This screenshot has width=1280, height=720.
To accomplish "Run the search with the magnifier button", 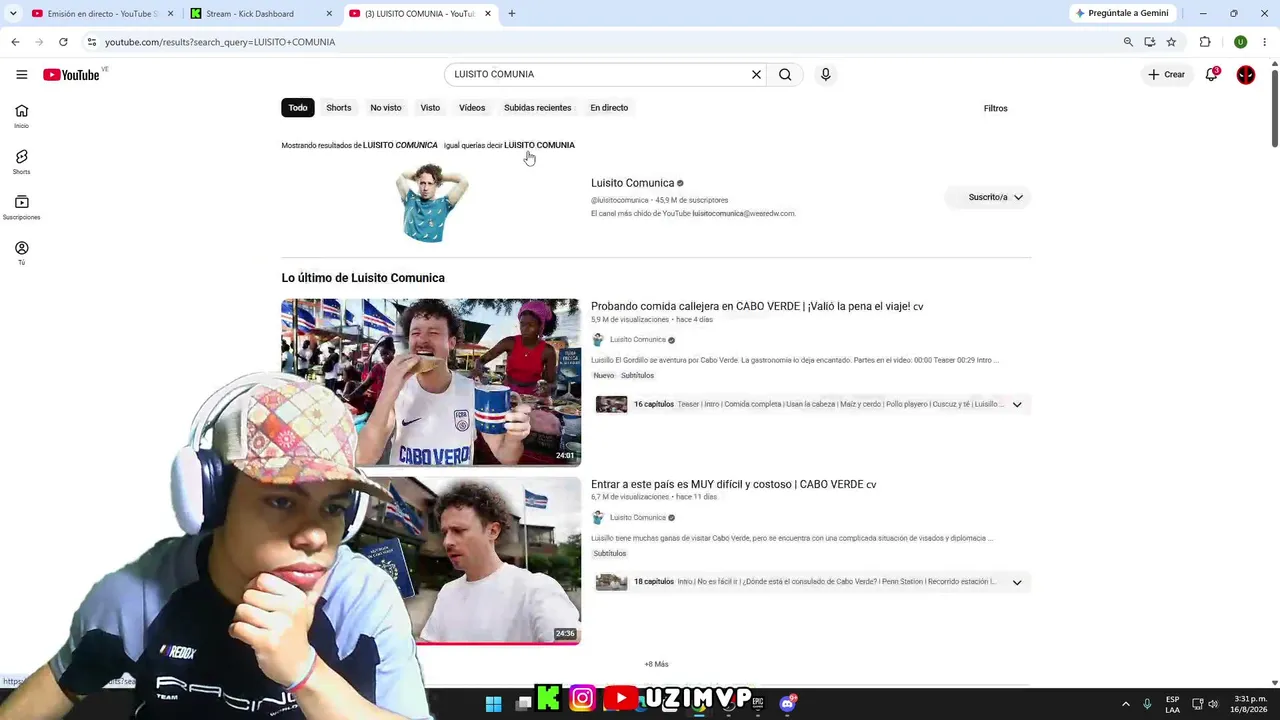I will point(785,74).
